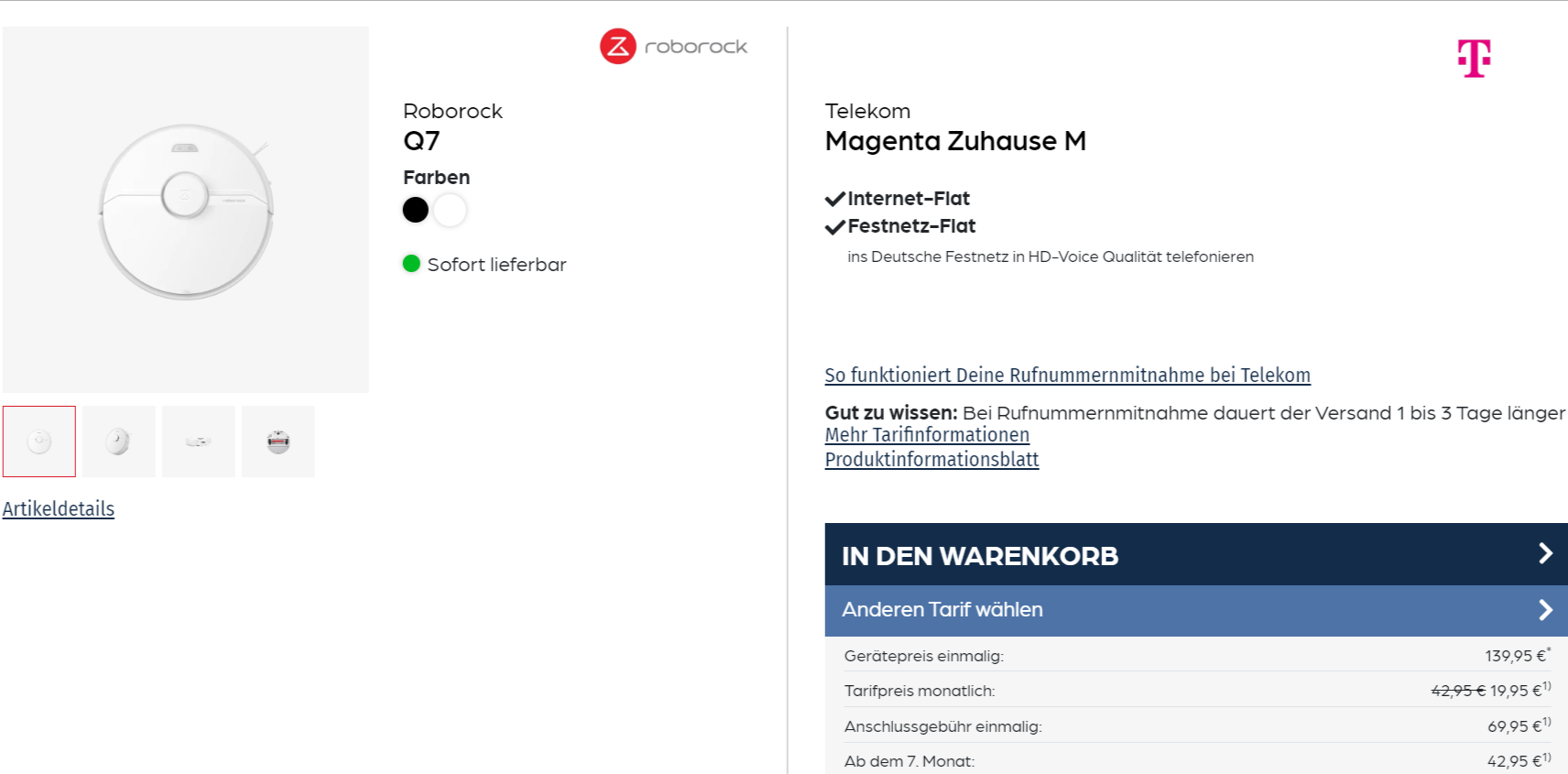
Task: Open the Produktinformationsblatt link
Action: (931, 460)
